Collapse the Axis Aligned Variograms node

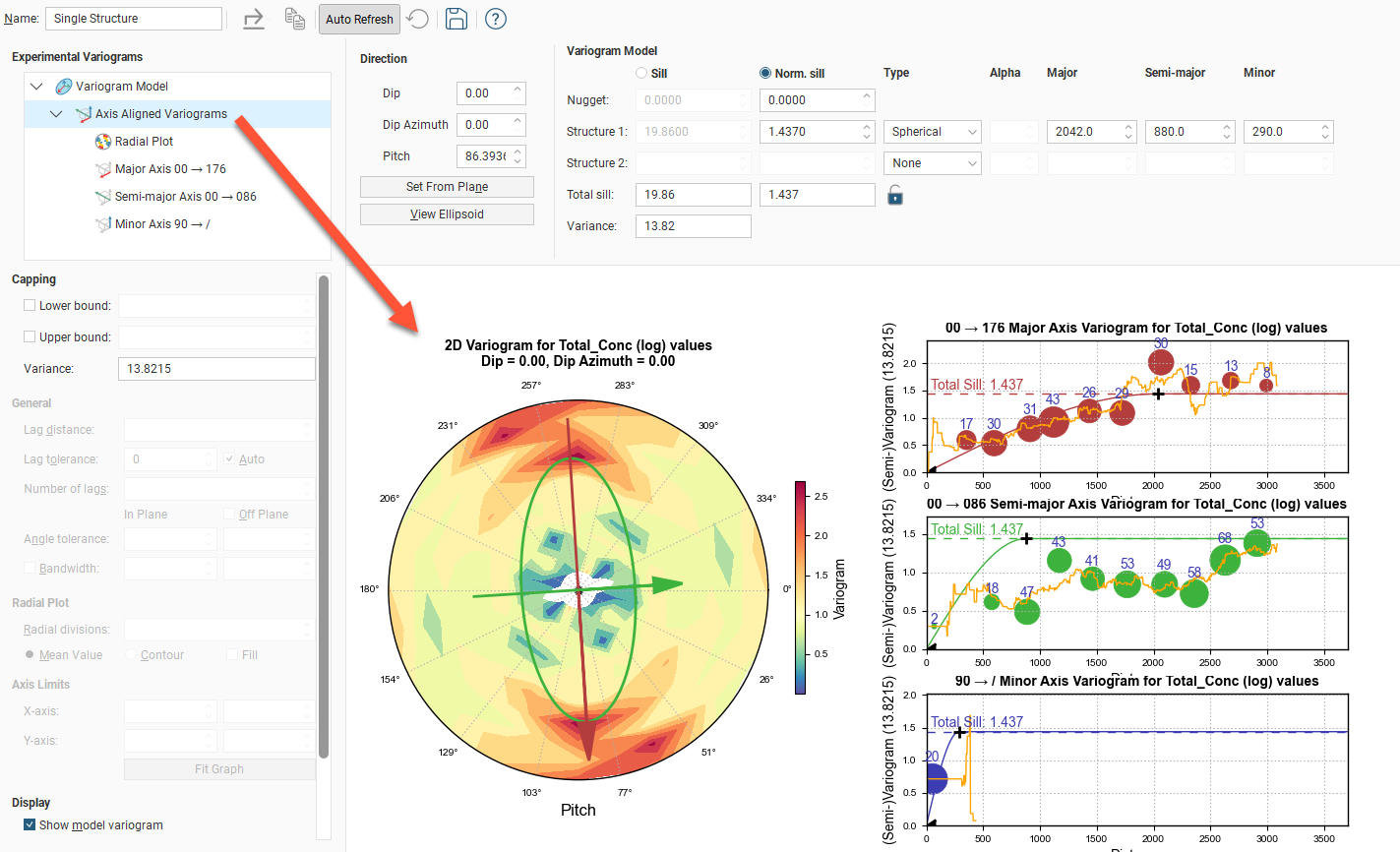(56, 114)
